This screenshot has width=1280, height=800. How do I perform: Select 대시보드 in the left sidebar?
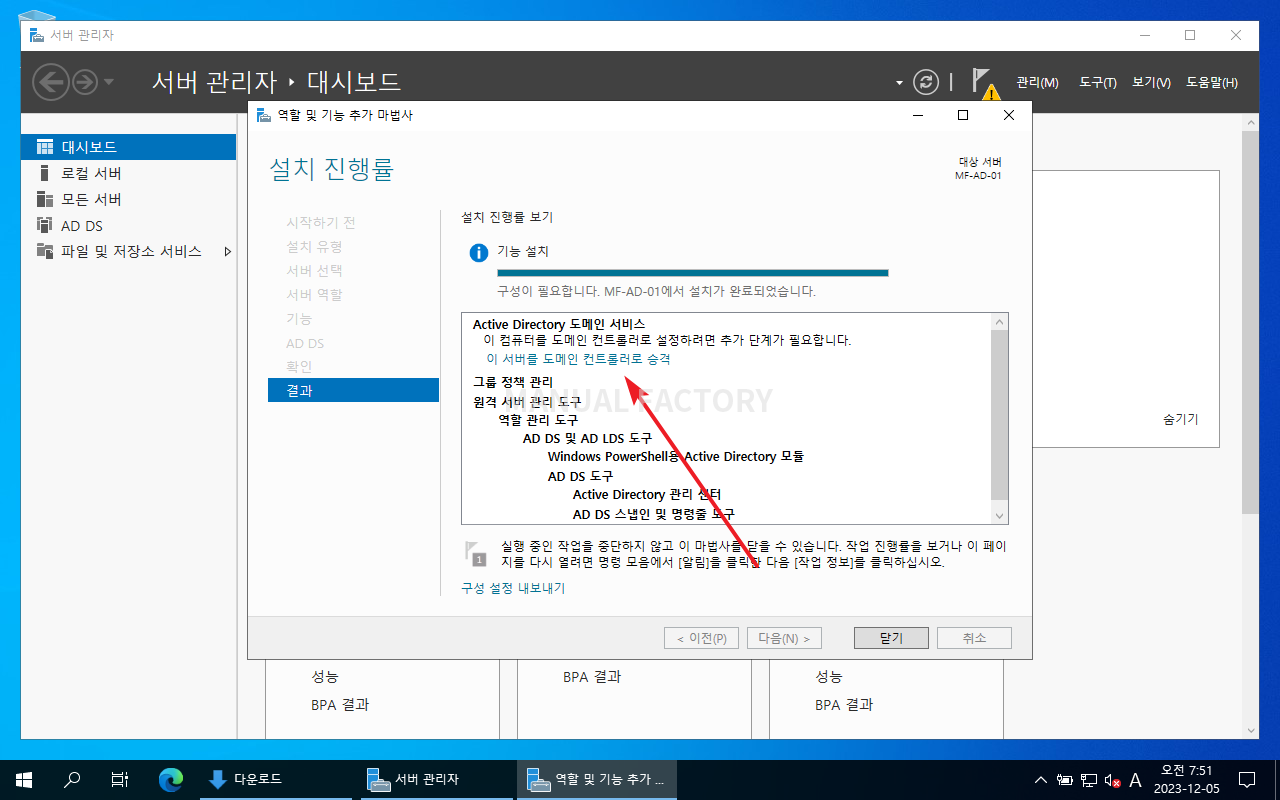pos(128,147)
